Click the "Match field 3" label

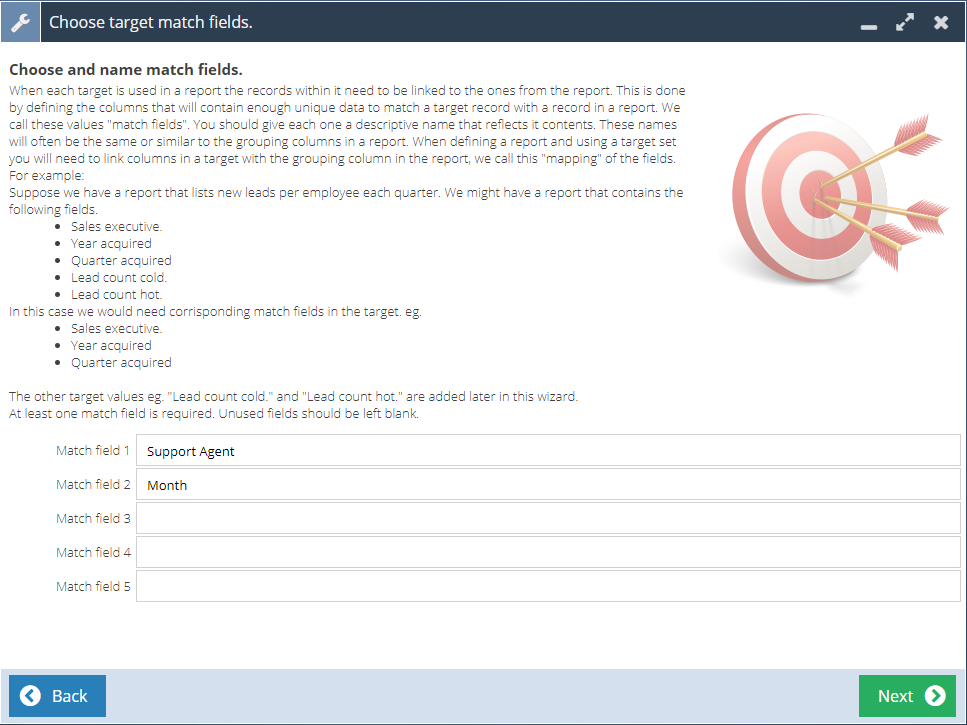93,518
